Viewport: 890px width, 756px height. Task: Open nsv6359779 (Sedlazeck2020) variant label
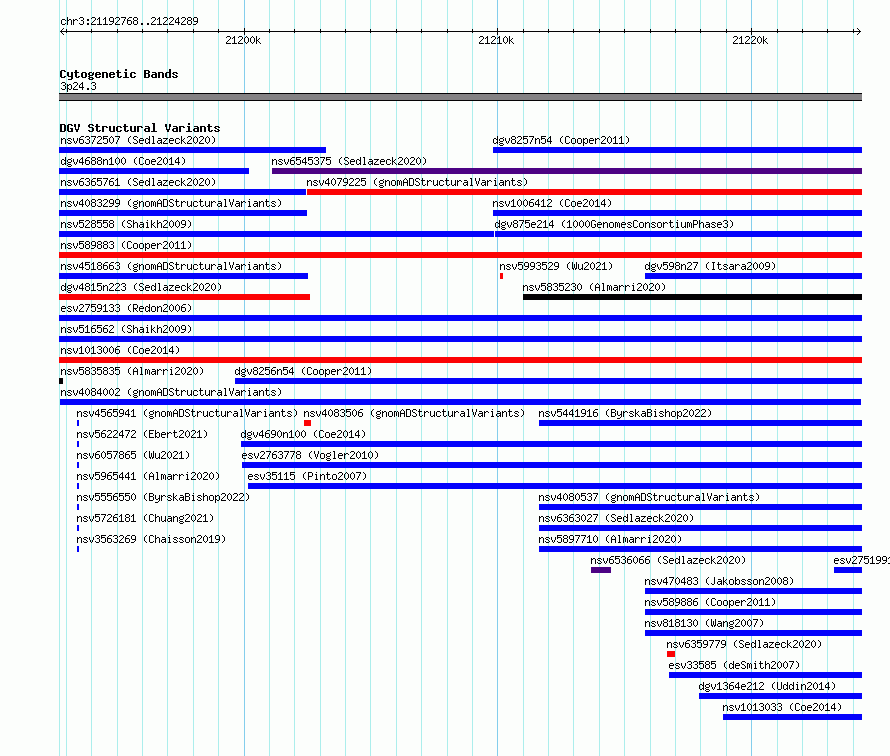point(744,644)
